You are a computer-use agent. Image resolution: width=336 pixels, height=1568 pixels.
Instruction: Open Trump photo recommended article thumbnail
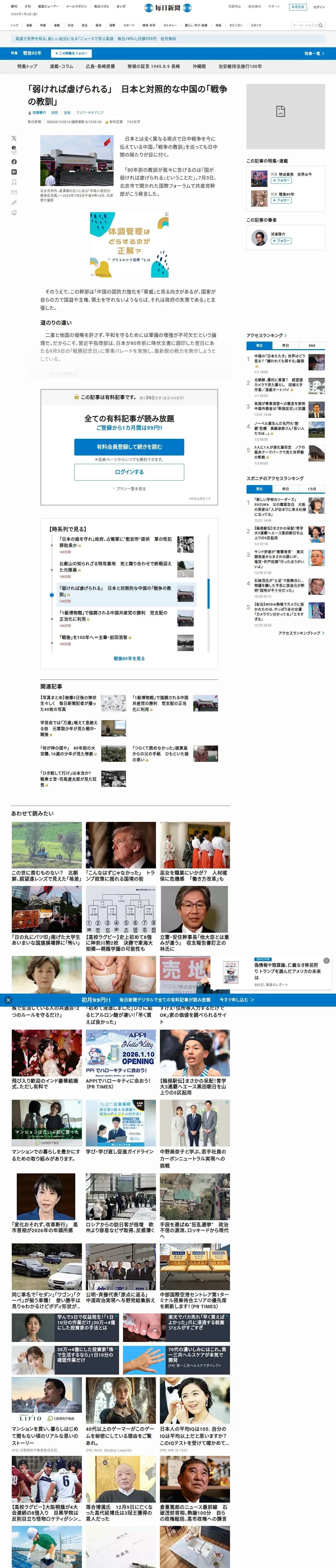(120, 844)
